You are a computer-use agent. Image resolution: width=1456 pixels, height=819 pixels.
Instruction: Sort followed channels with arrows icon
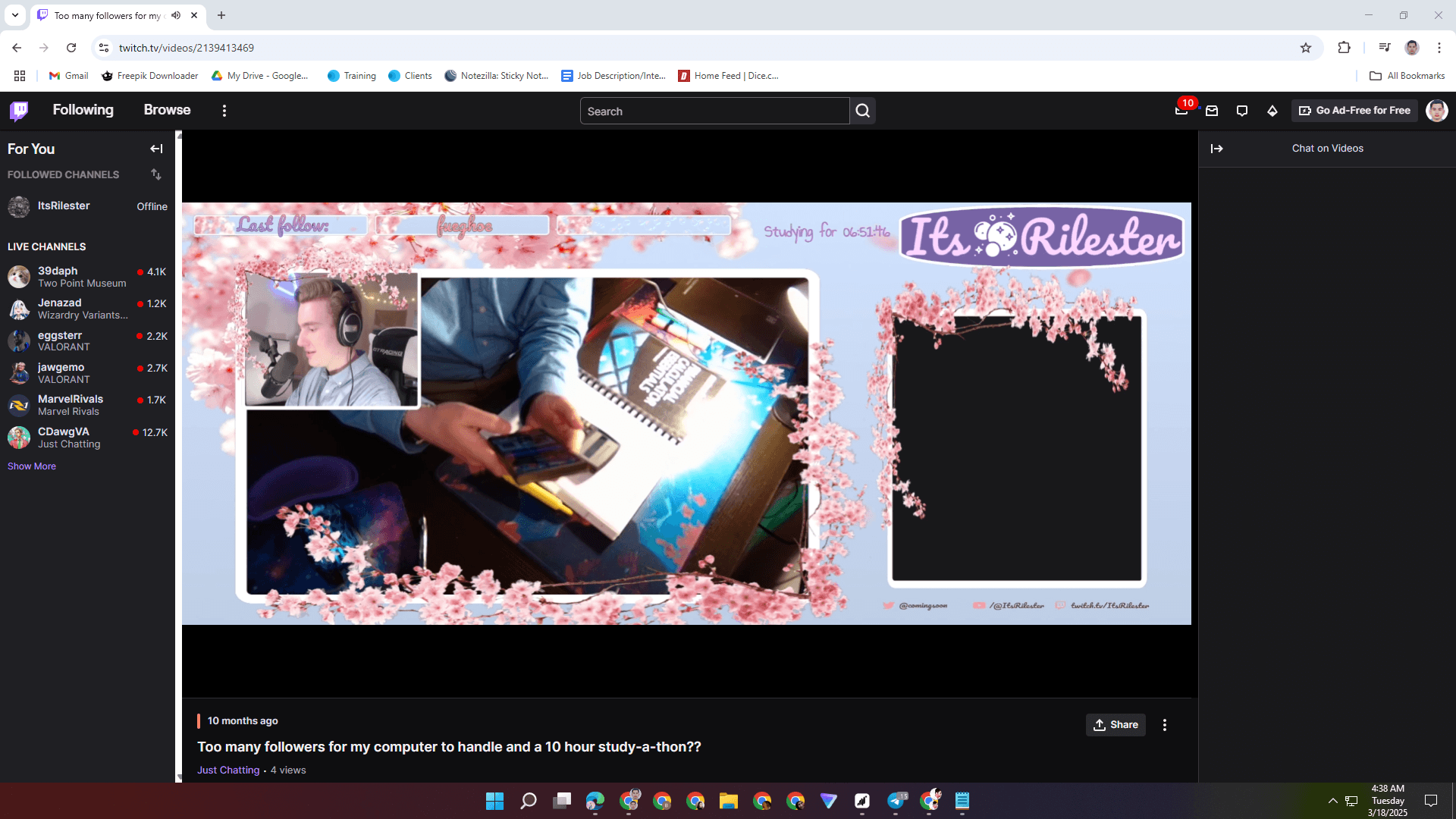coord(156,174)
